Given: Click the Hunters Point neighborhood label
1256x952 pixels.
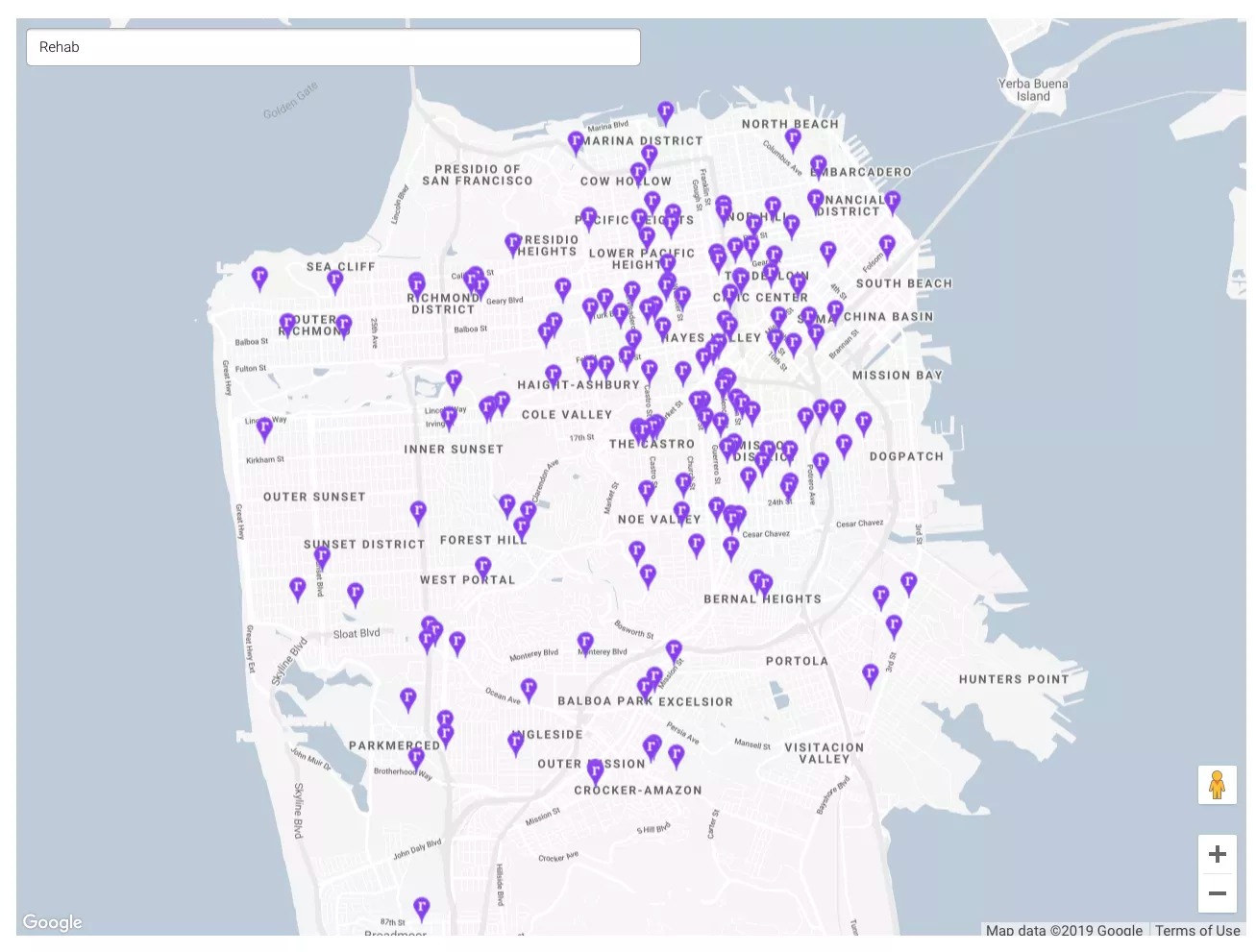Looking at the screenshot, I should pos(1014,679).
